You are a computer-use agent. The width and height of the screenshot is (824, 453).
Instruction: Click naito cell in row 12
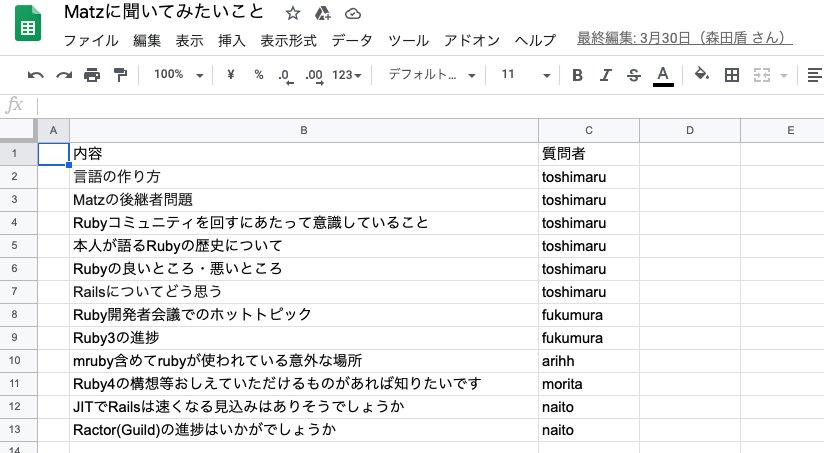click(x=589, y=407)
